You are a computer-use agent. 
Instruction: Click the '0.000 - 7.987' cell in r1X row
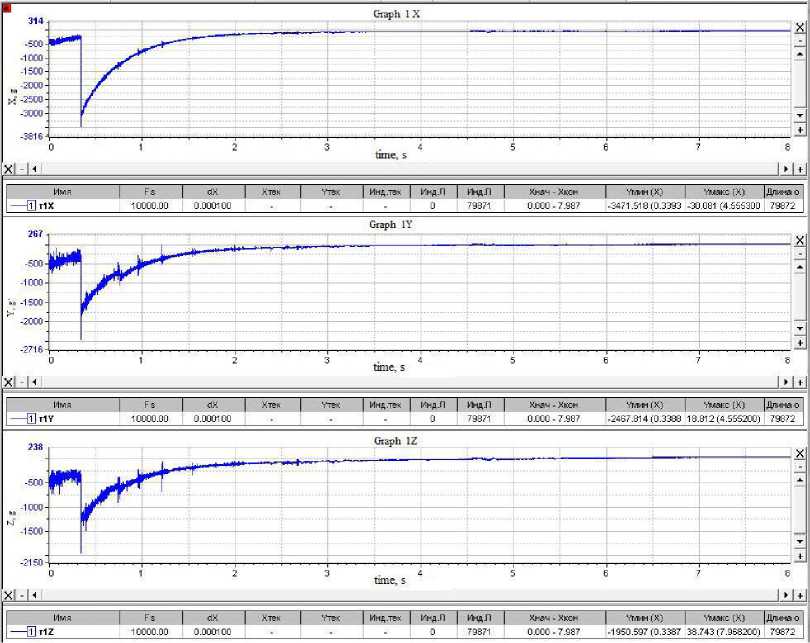point(554,206)
